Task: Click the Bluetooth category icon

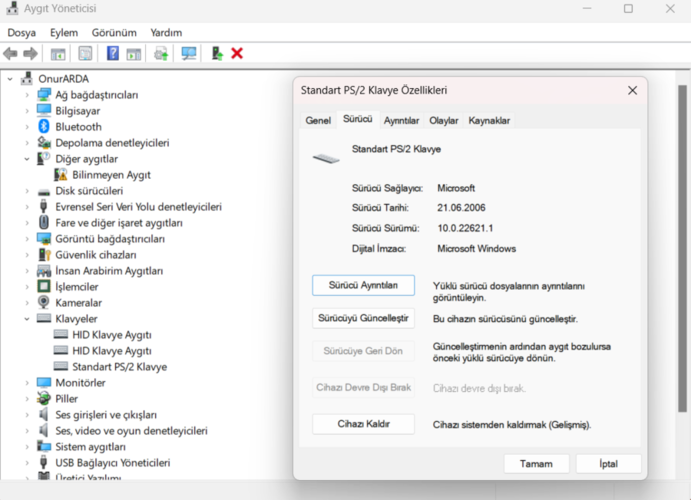Action: point(44,126)
